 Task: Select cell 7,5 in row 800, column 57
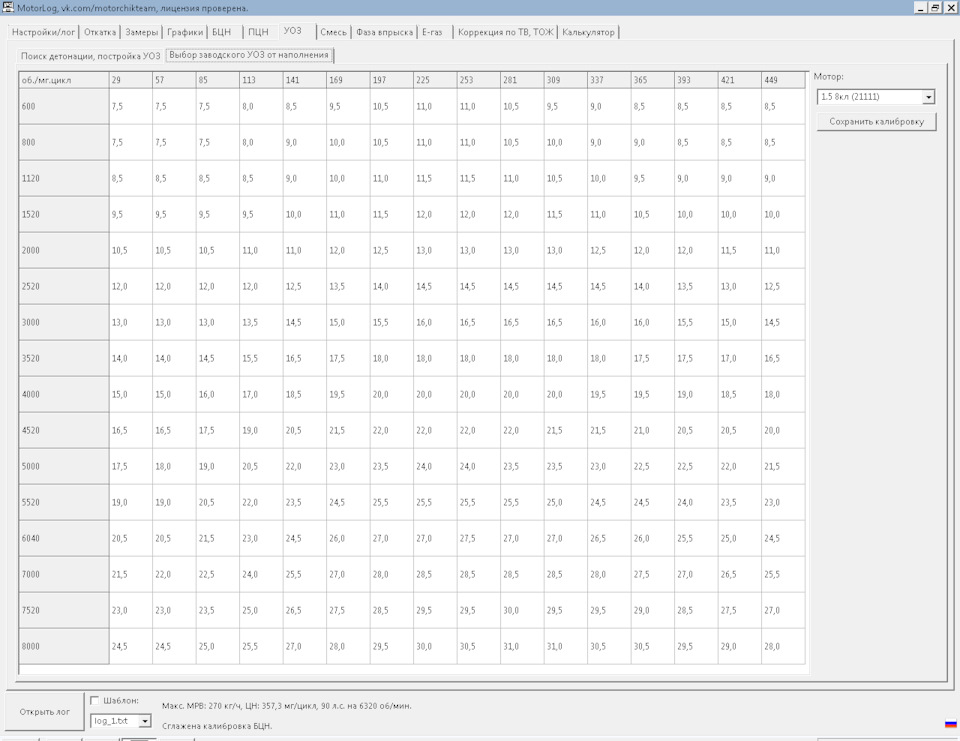tap(174, 143)
